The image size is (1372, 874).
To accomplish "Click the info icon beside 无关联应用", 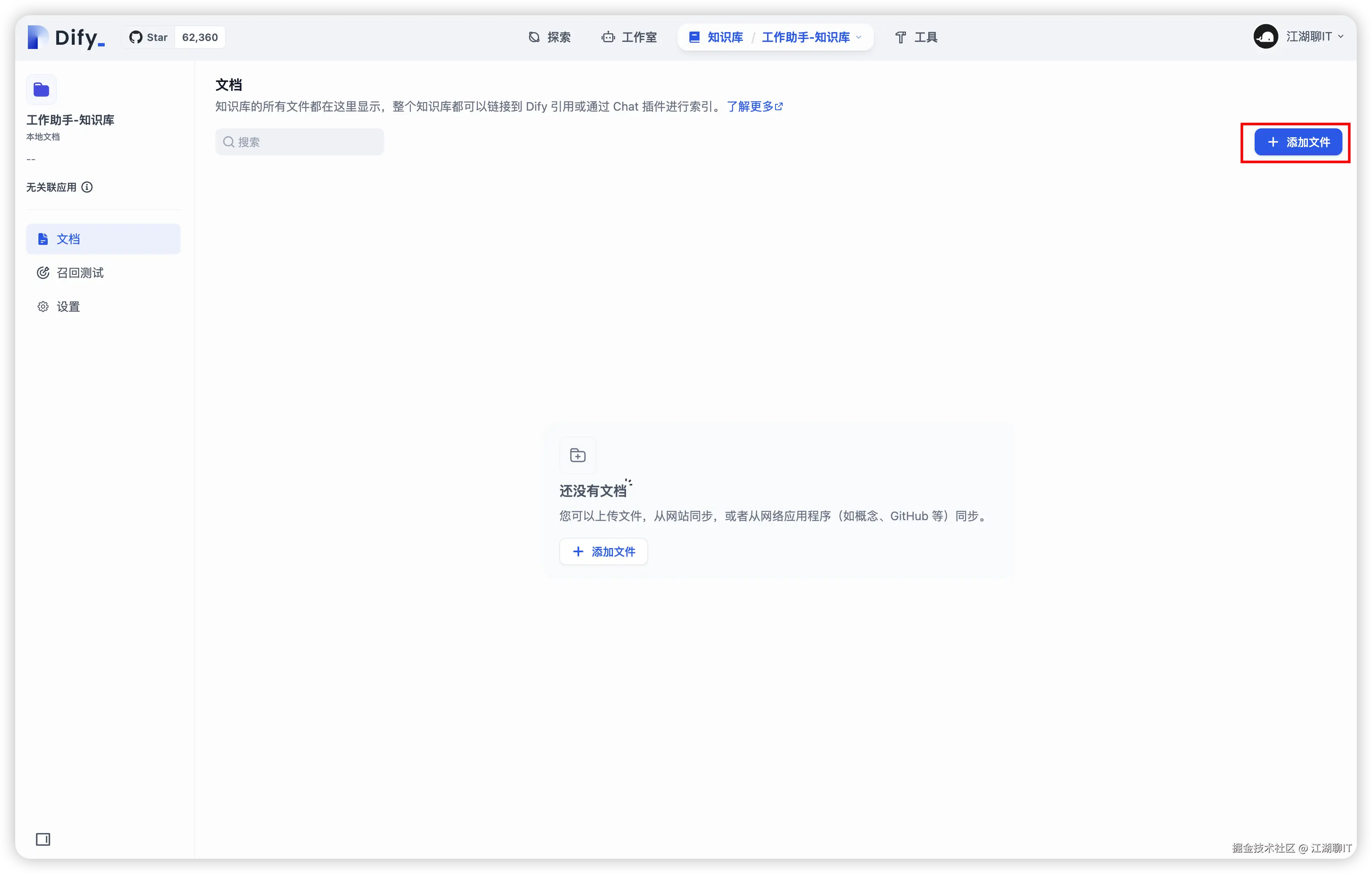I will (x=87, y=187).
